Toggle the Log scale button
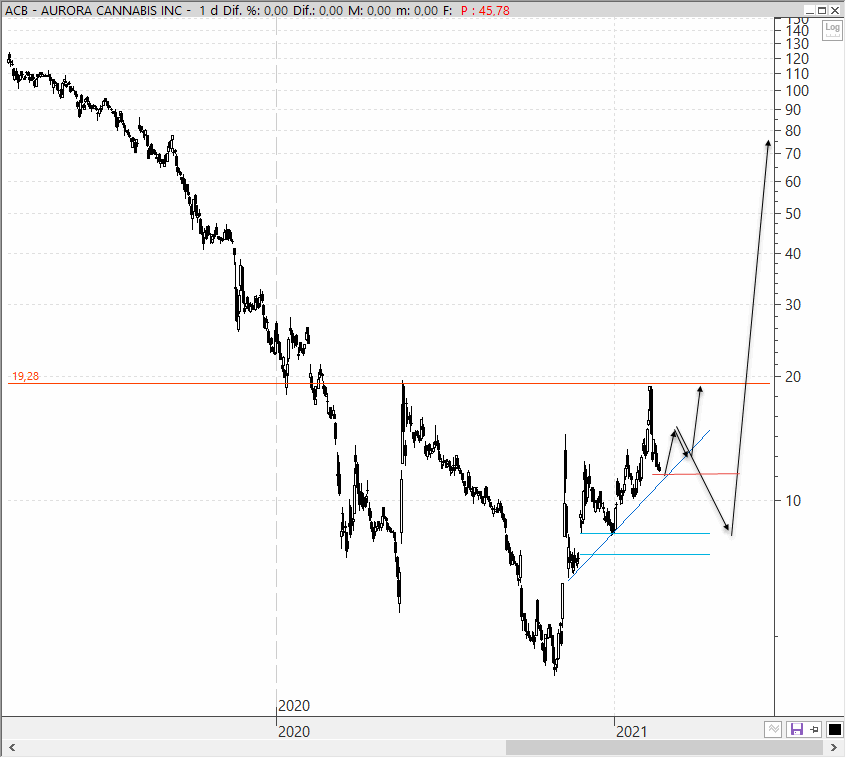Viewport: 846px width, 758px height. [832, 30]
